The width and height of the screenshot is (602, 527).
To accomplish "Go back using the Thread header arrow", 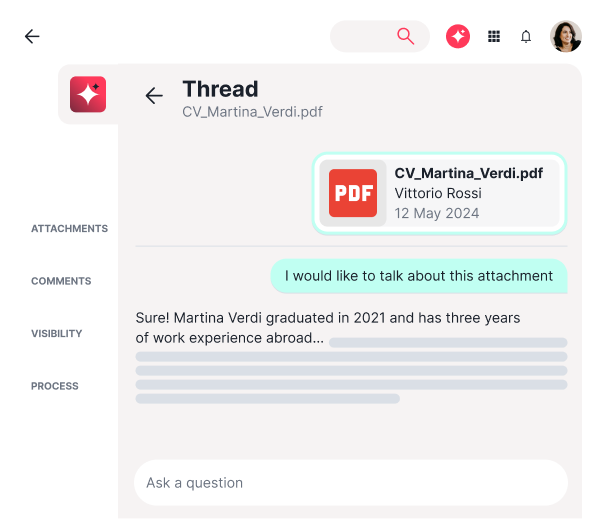I will point(154,96).
